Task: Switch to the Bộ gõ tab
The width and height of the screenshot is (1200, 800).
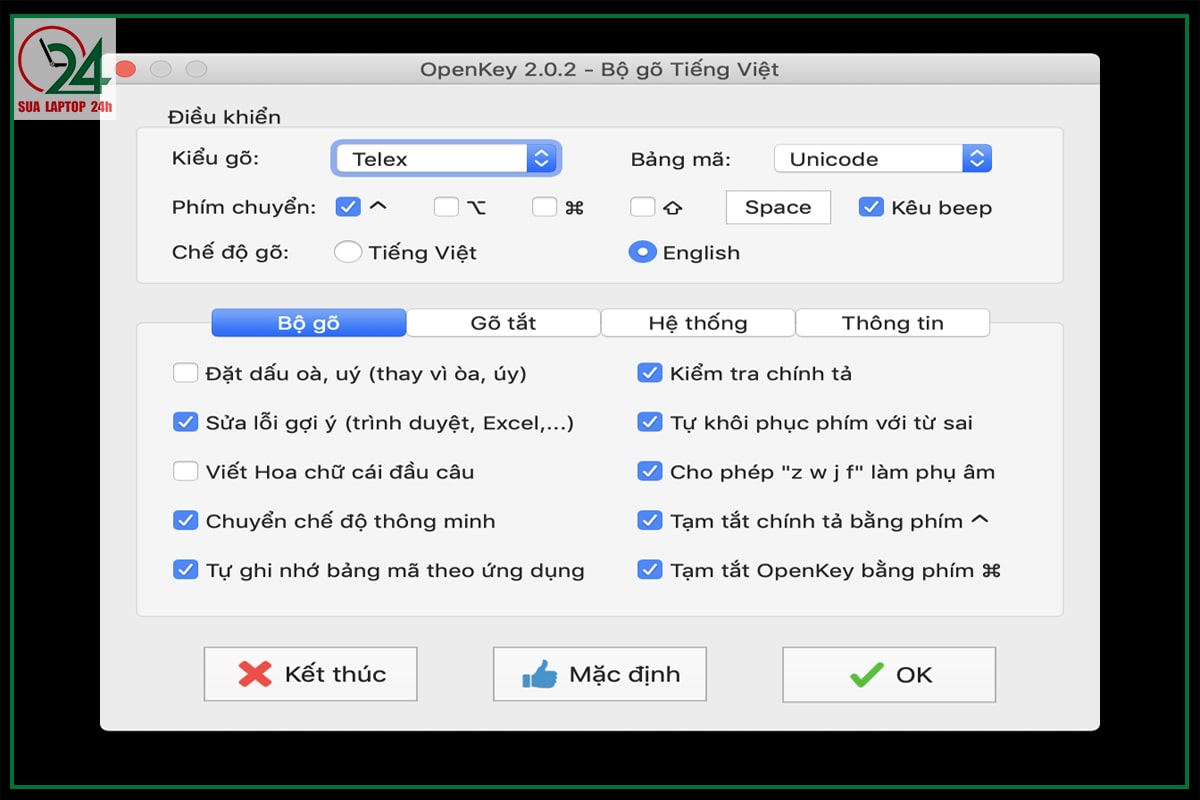Action: (x=309, y=323)
